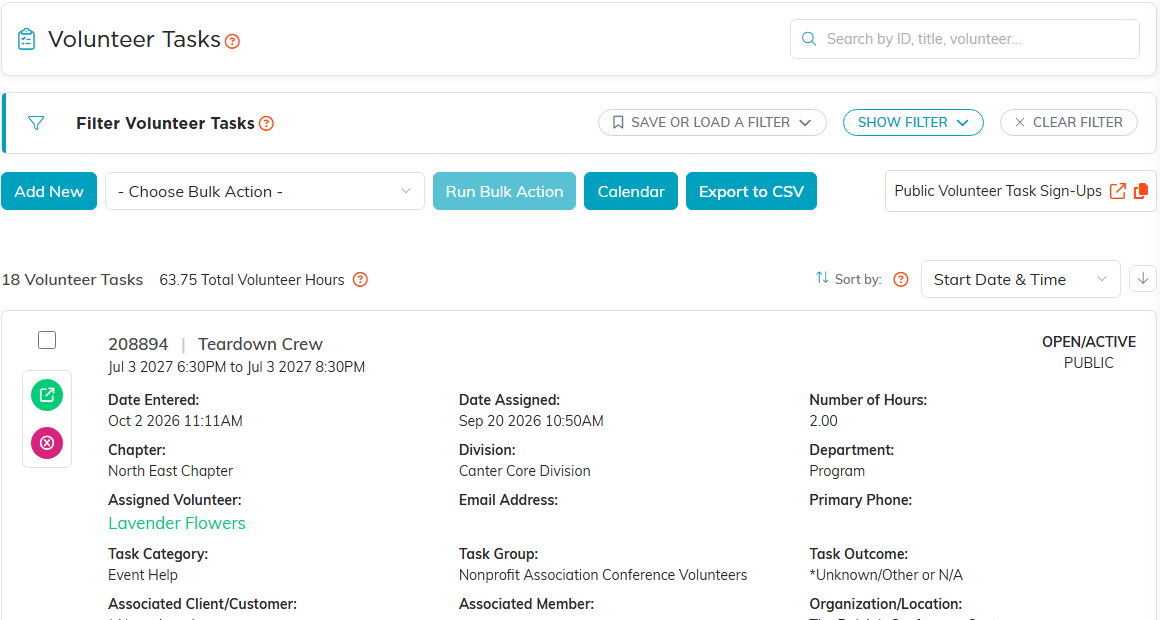Click the funnel filter icon
This screenshot has height=620, width=1160.
click(36, 123)
